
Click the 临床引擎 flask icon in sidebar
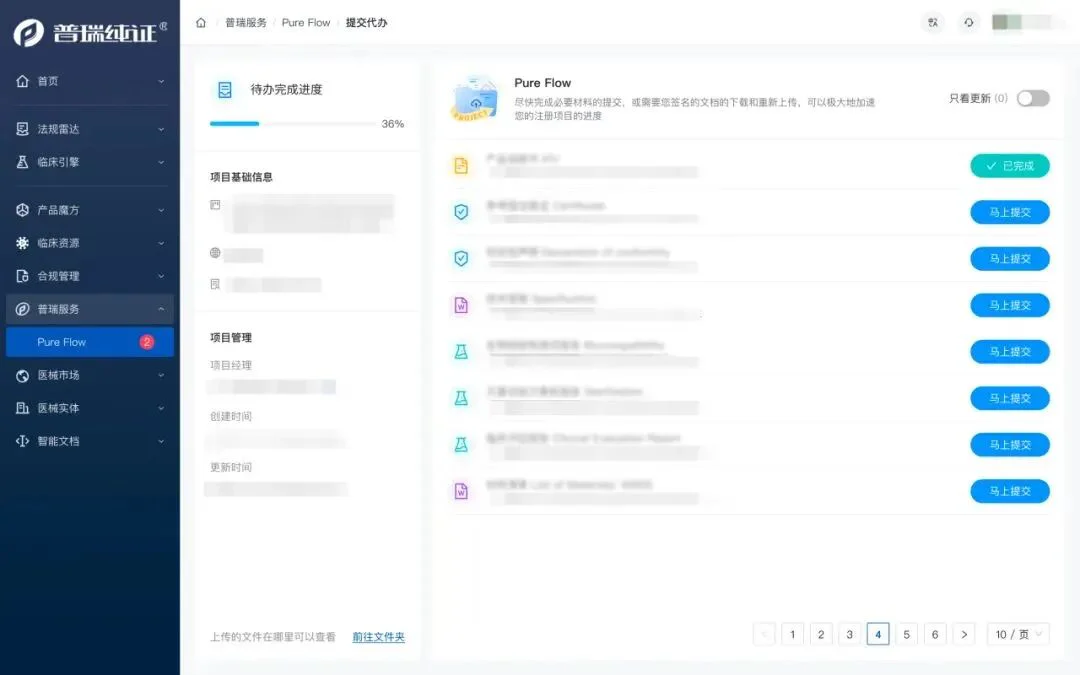pyautogui.click(x=23, y=162)
